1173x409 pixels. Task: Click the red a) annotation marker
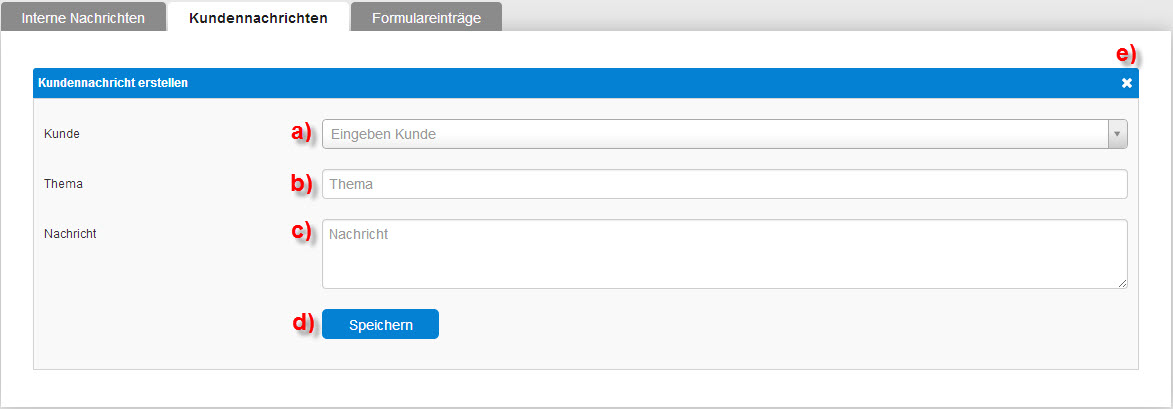coord(301,133)
